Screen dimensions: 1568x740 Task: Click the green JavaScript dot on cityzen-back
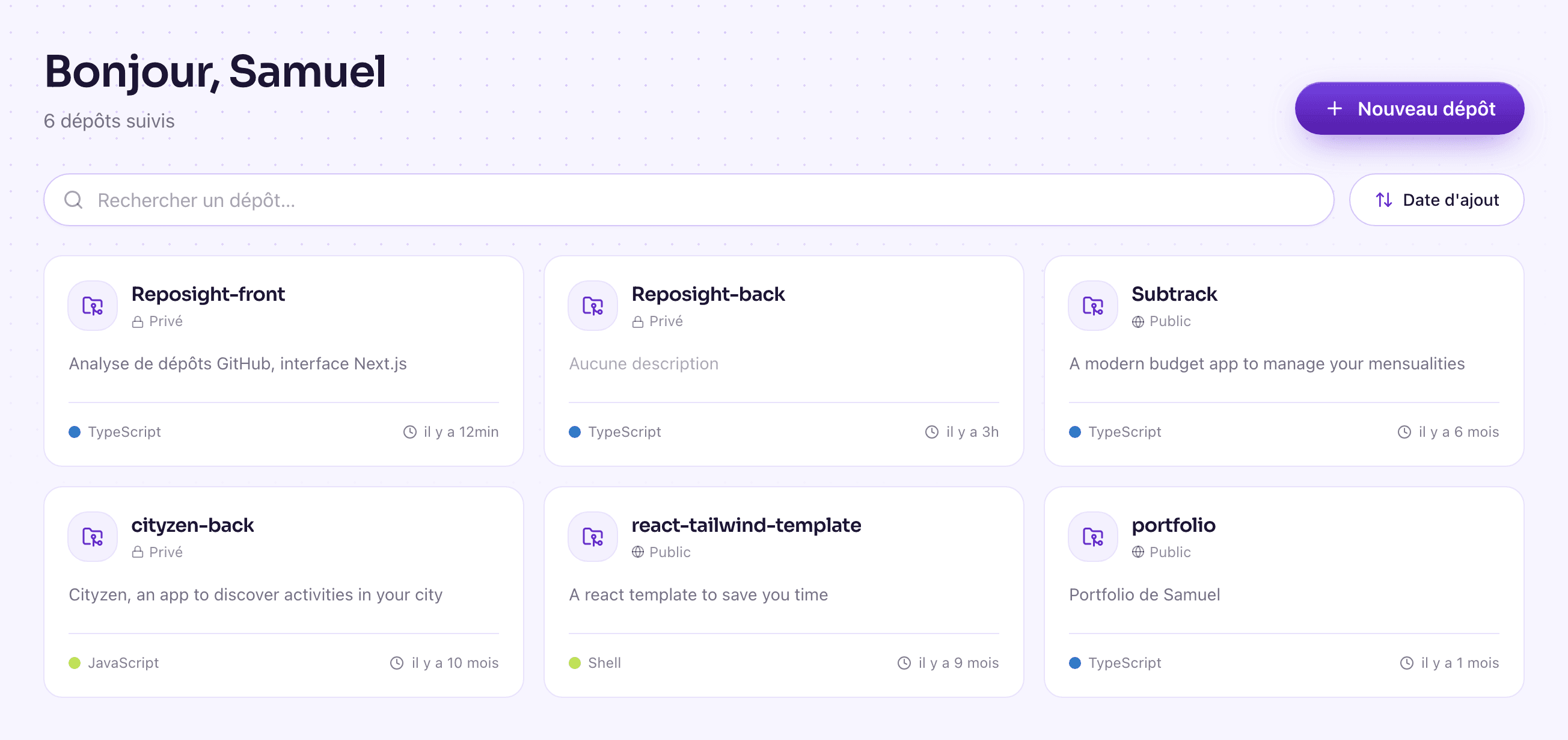point(75,662)
